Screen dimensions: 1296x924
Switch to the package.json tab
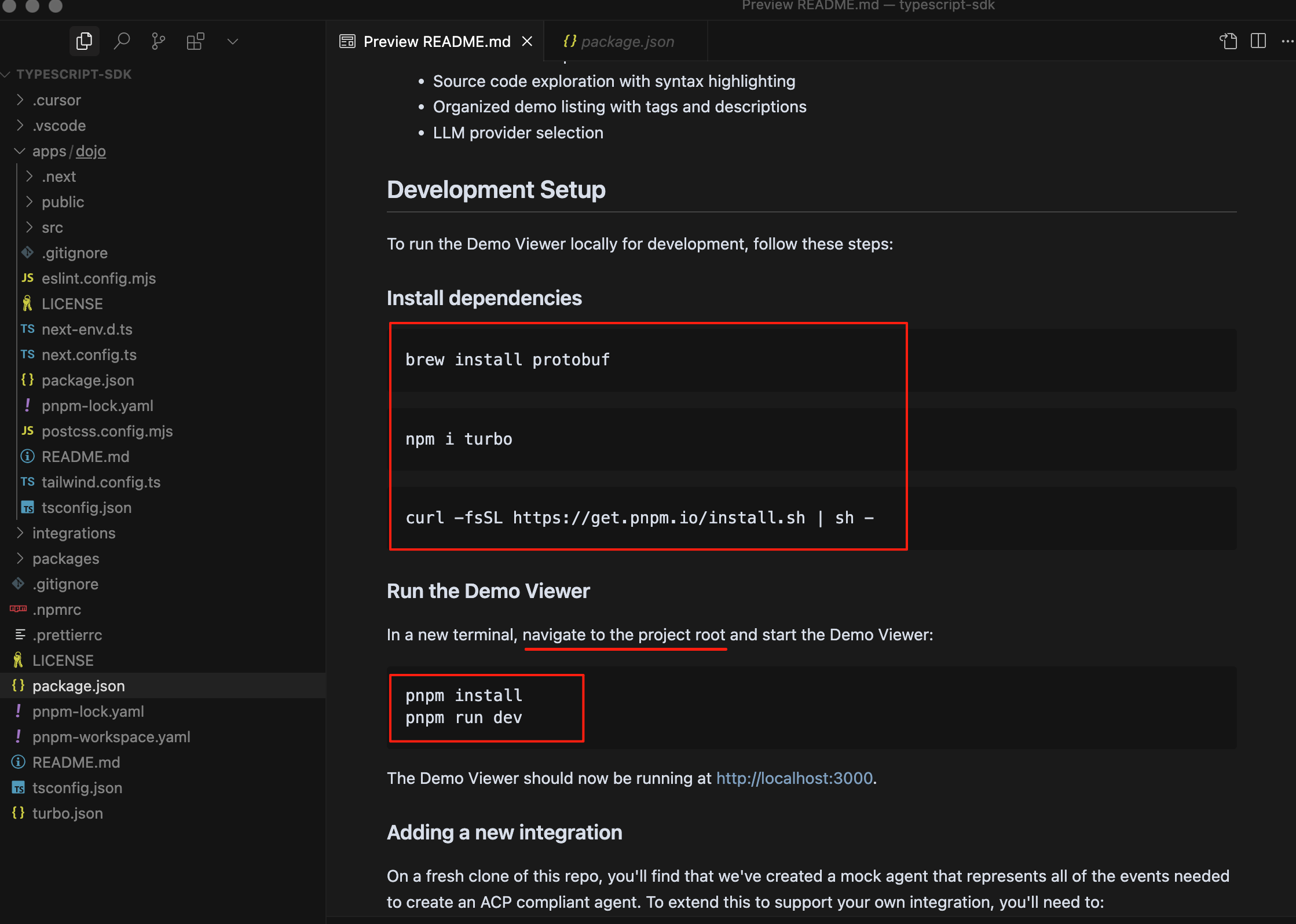[627, 41]
